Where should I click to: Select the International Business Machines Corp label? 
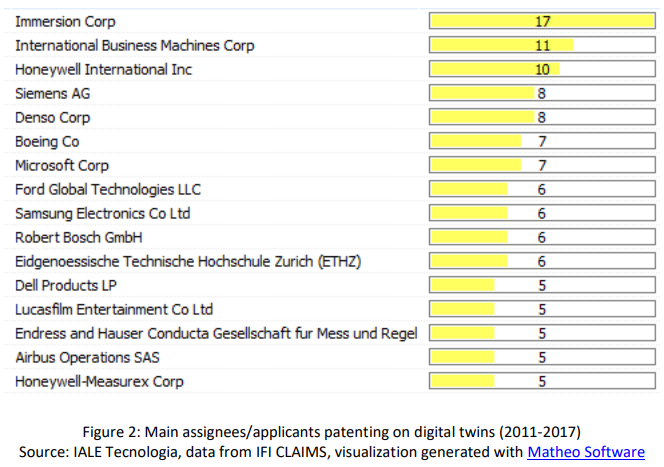pos(135,46)
